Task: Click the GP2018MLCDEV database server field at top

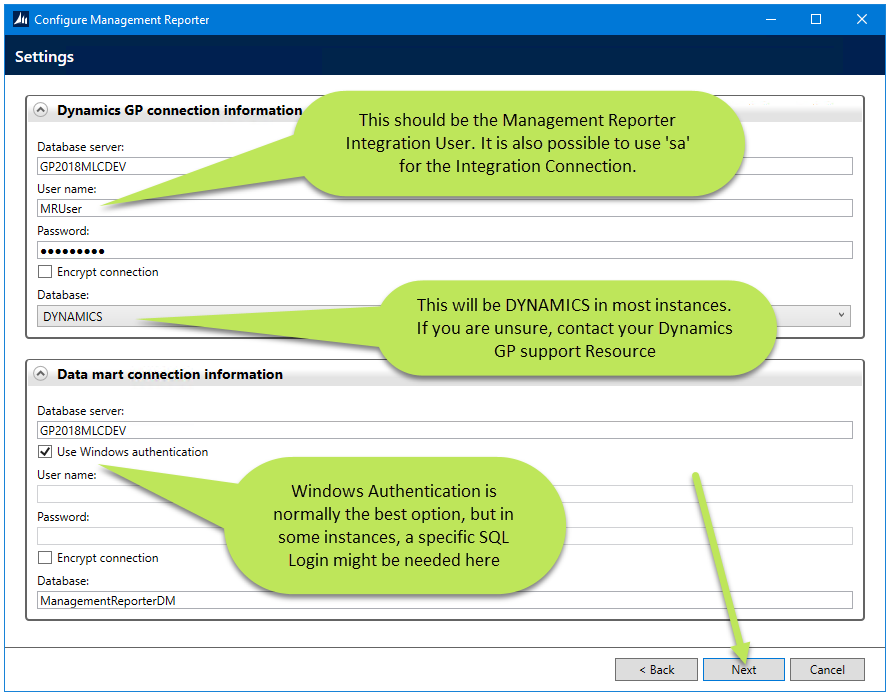Action: [x=200, y=165]
